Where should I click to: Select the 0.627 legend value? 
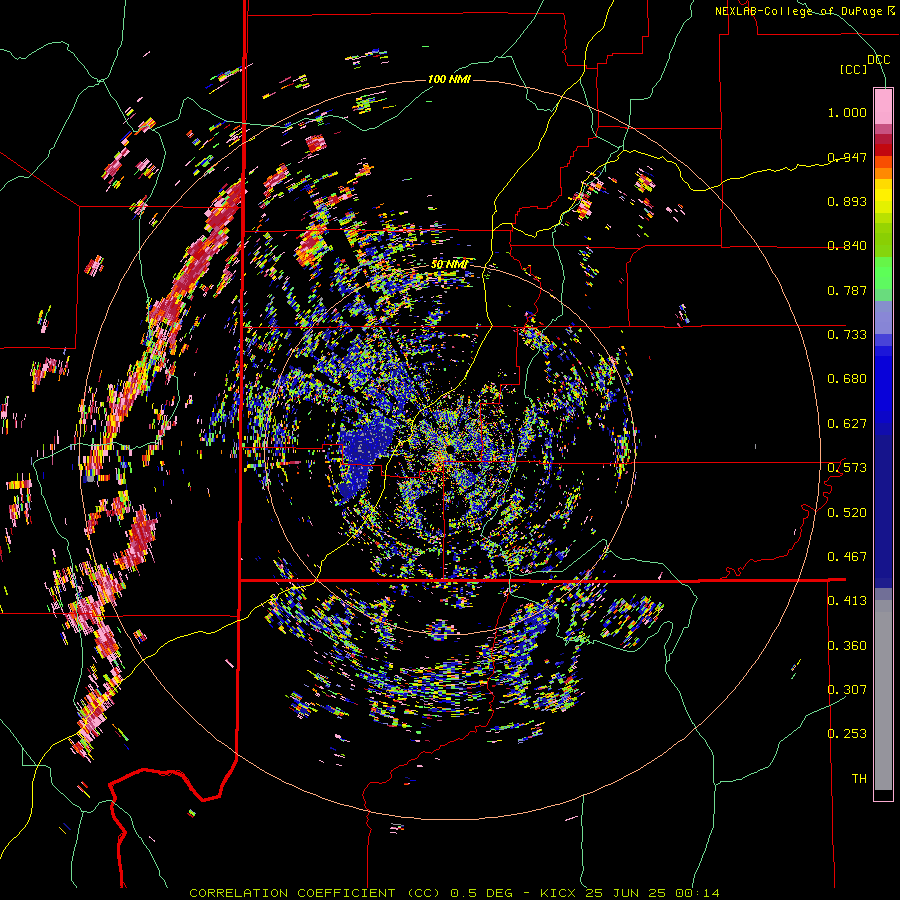(847, 424)
